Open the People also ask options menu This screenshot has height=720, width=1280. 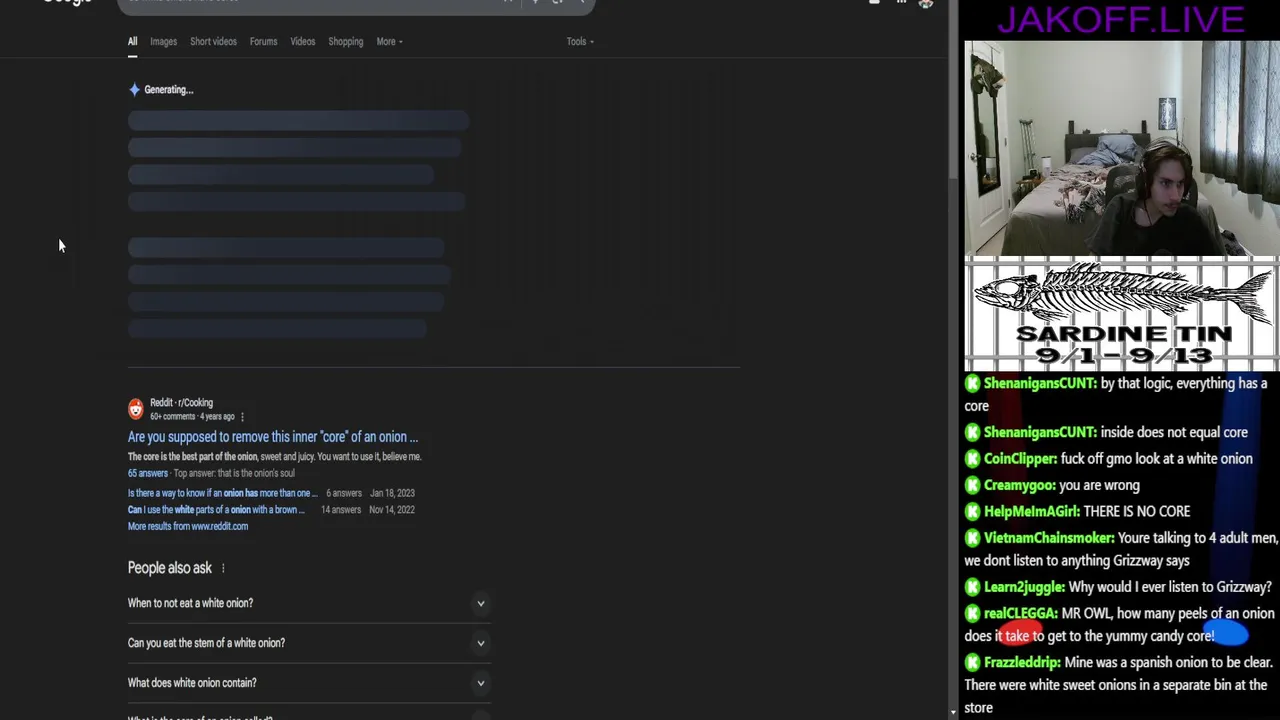(223, 568)
